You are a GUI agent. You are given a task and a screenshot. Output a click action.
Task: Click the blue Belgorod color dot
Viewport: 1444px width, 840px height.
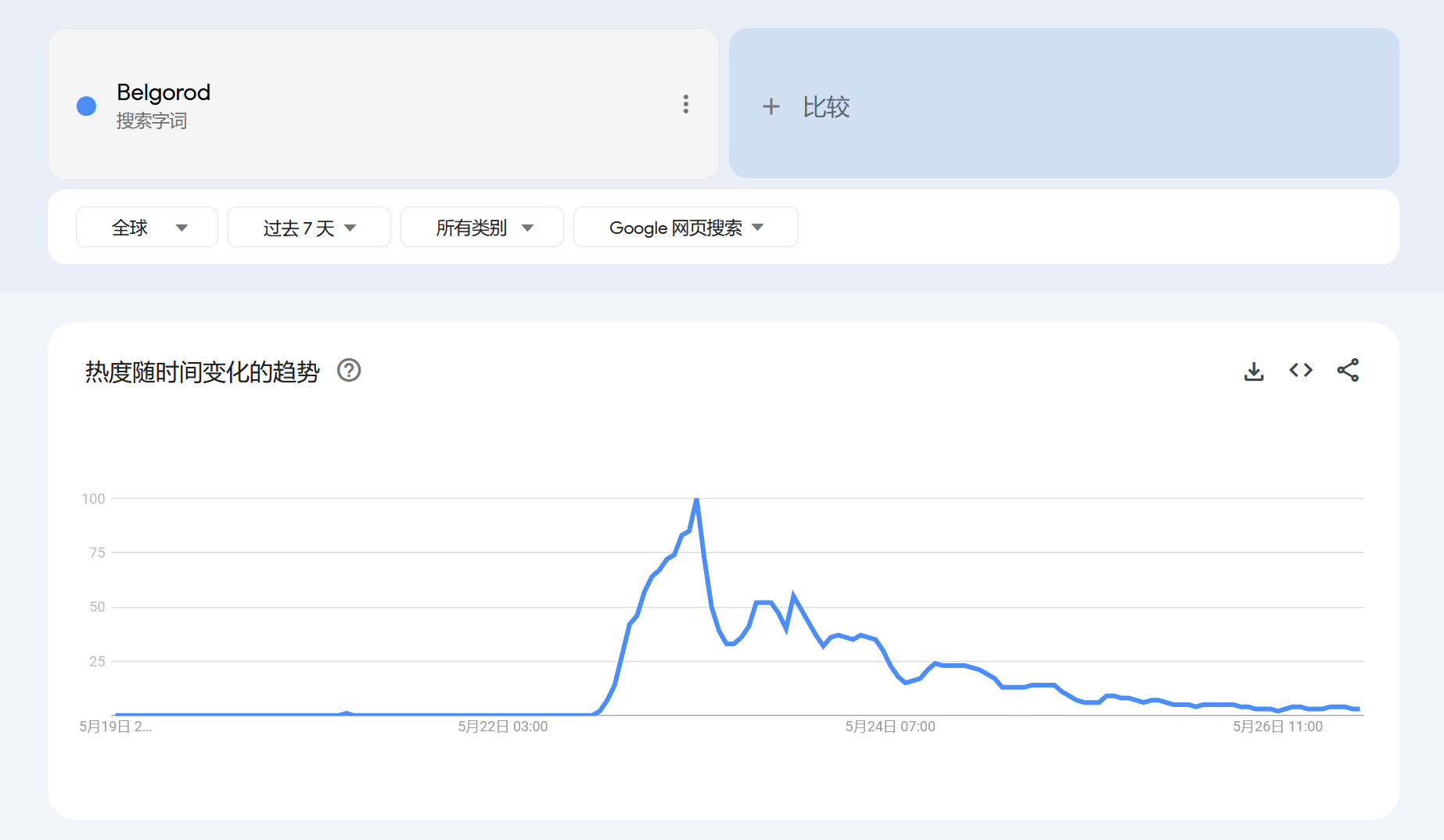[x=87, y=106]
